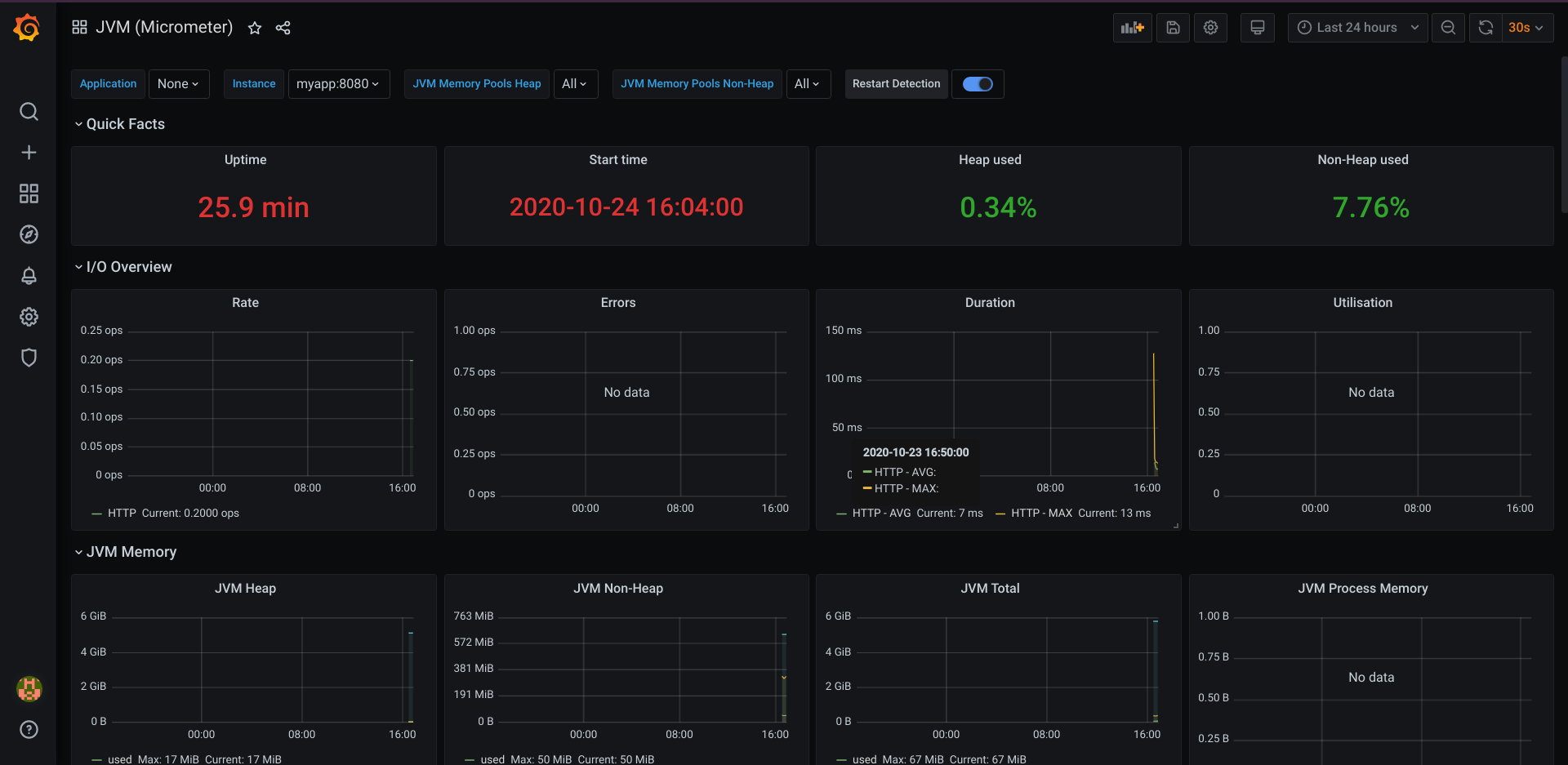The height and width of the screenshot is (765, 1568).
Task: Open the Application None dropdown
Action: pos(179,84)
